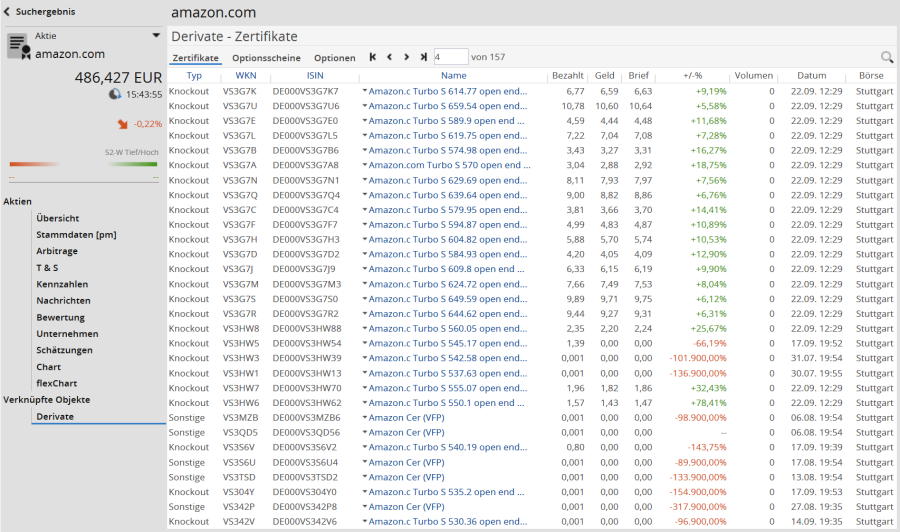Viewport: 900px width, 532px height.
Task: Go to first page of results
Action: pos(373,58)
